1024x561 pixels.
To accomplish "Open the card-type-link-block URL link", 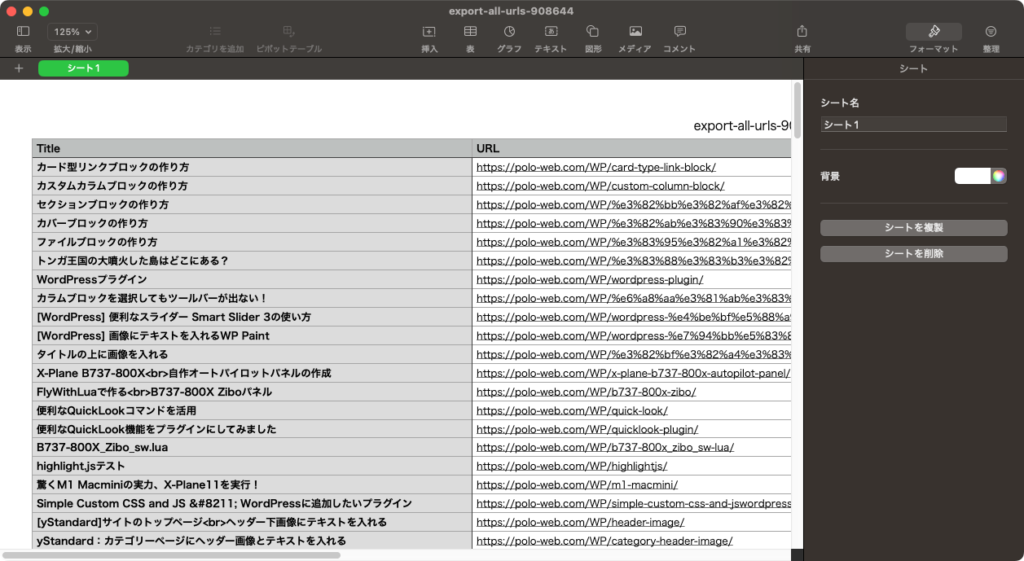I will click(x=595, y=167).
